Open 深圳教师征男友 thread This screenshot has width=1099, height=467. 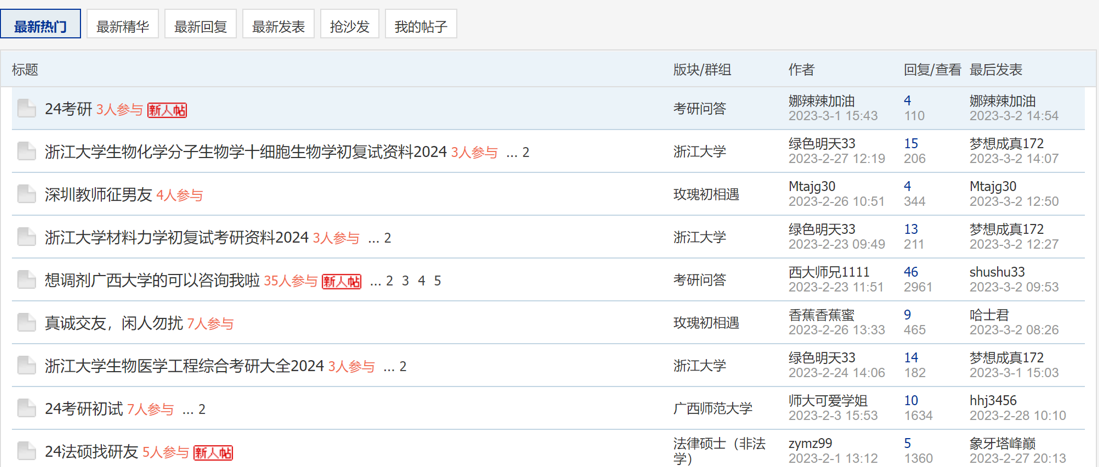tap(98, 195)
